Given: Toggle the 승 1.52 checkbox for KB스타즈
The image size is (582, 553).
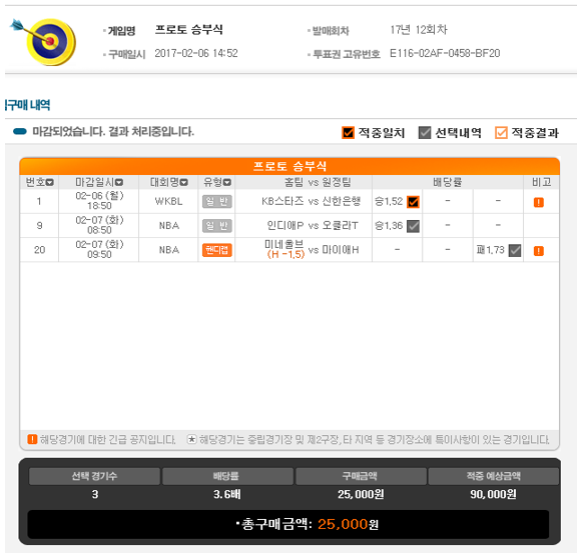Looking at the screenshot, I should coord(413,202).
